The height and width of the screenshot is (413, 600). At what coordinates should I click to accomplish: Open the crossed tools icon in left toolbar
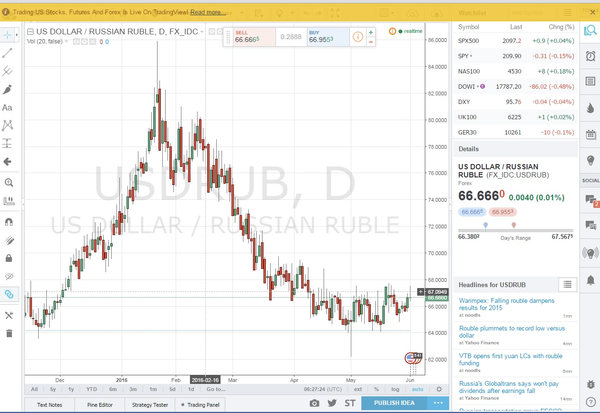pyautogui.click(x=9, y=315)
